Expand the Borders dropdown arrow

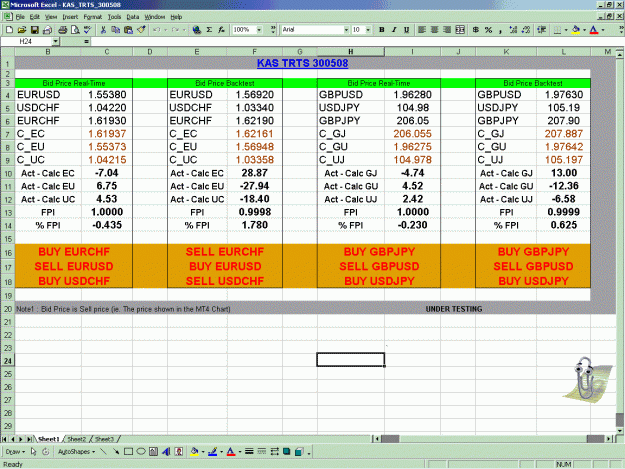566,30
